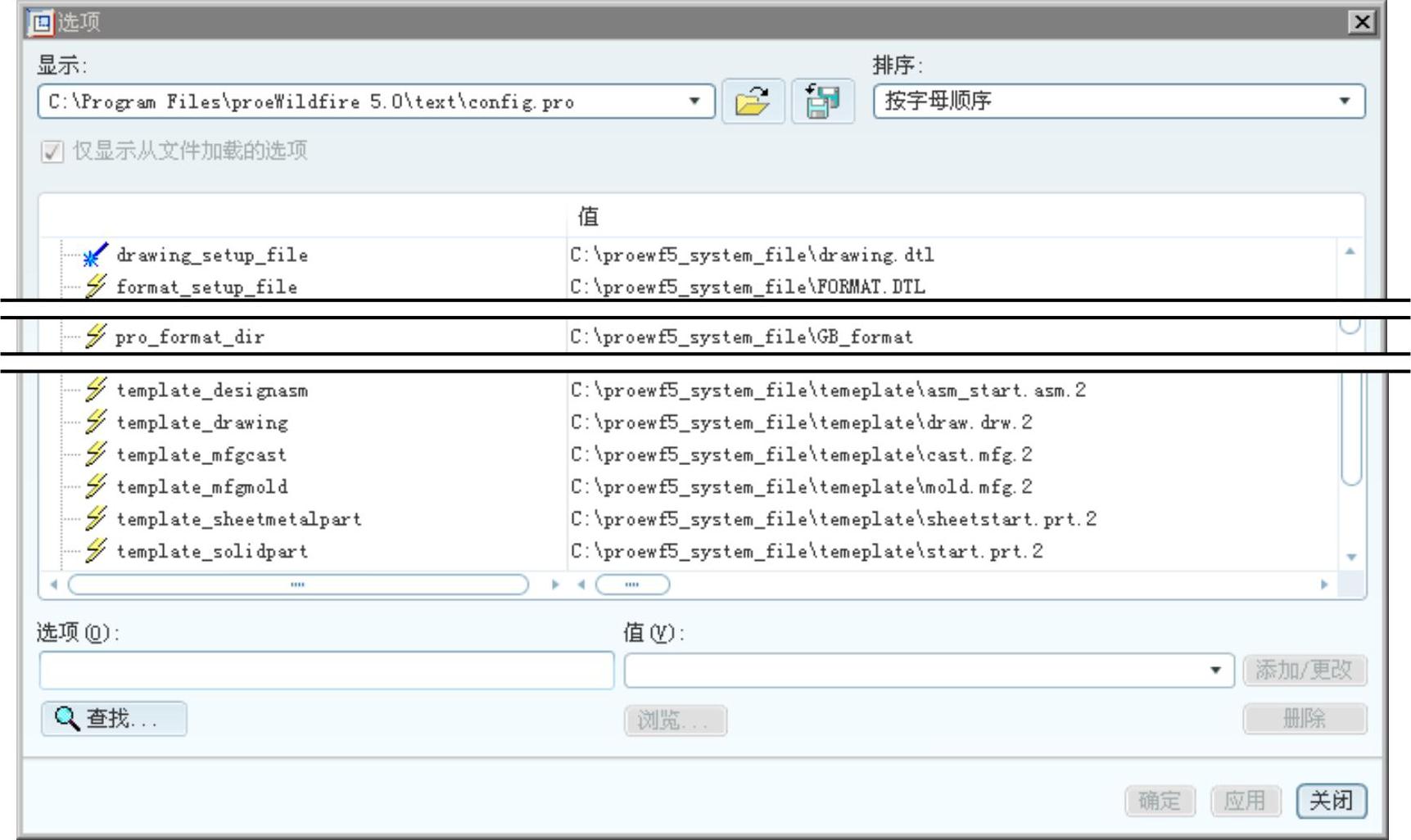Click into the 选项(O) text input field

(326, 671)
